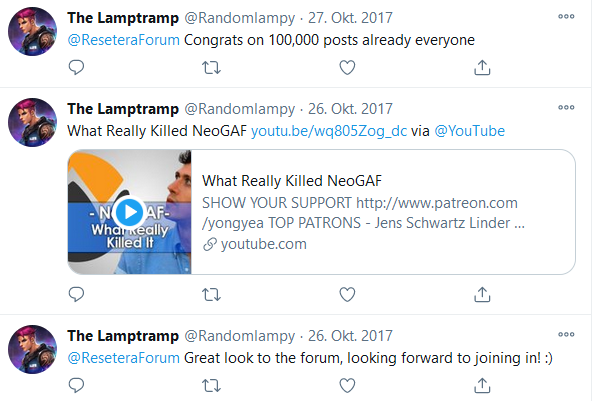The image size is (596, 401).
Task: Retweet the Great look to the forum tweet
Action: coord(211,385)
